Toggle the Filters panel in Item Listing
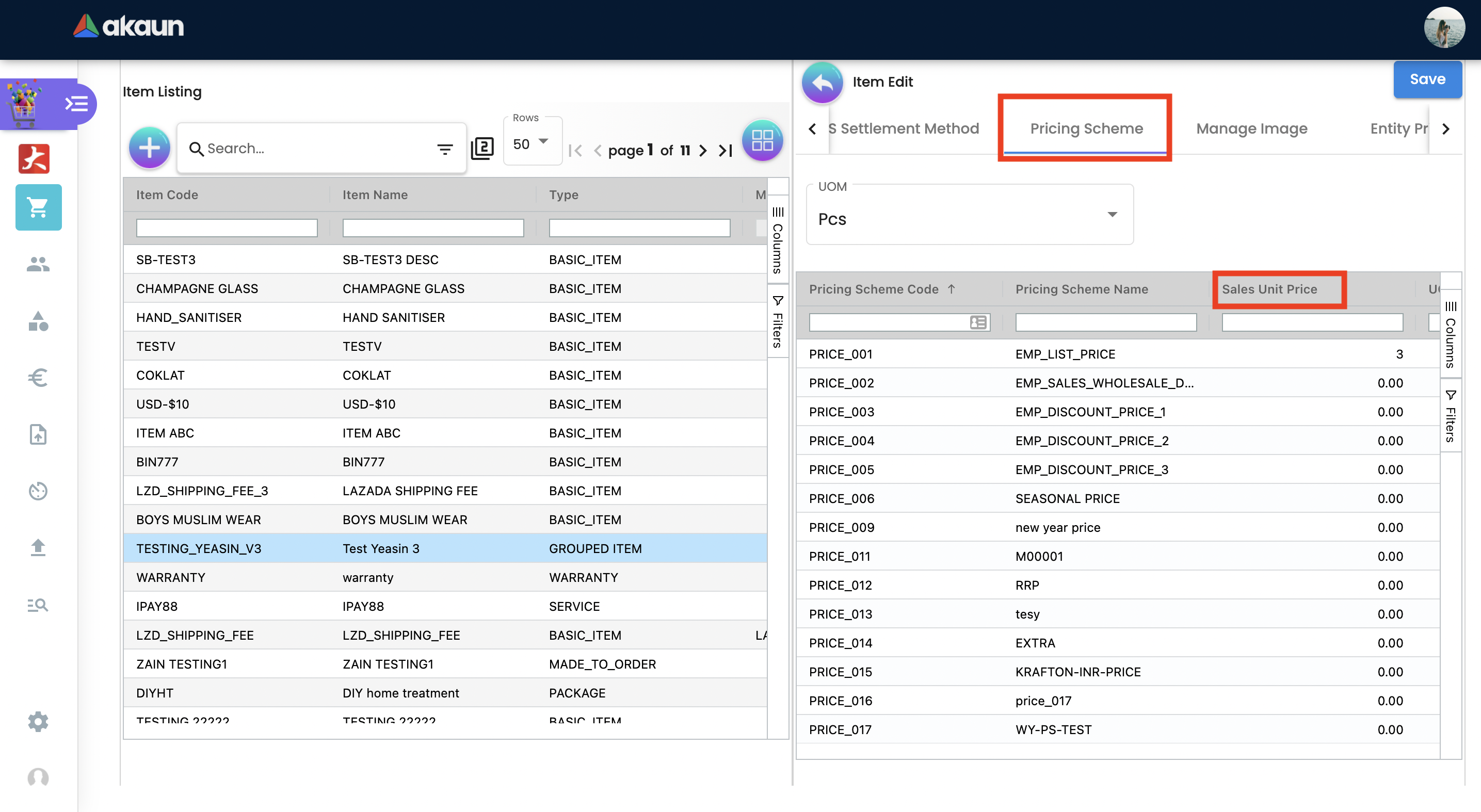1481x812 pixels. tap(777, 322)
